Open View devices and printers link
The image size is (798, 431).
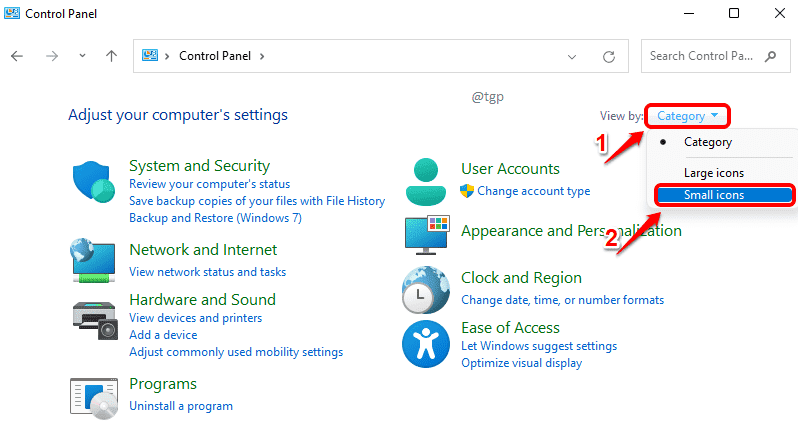[196, 318]
